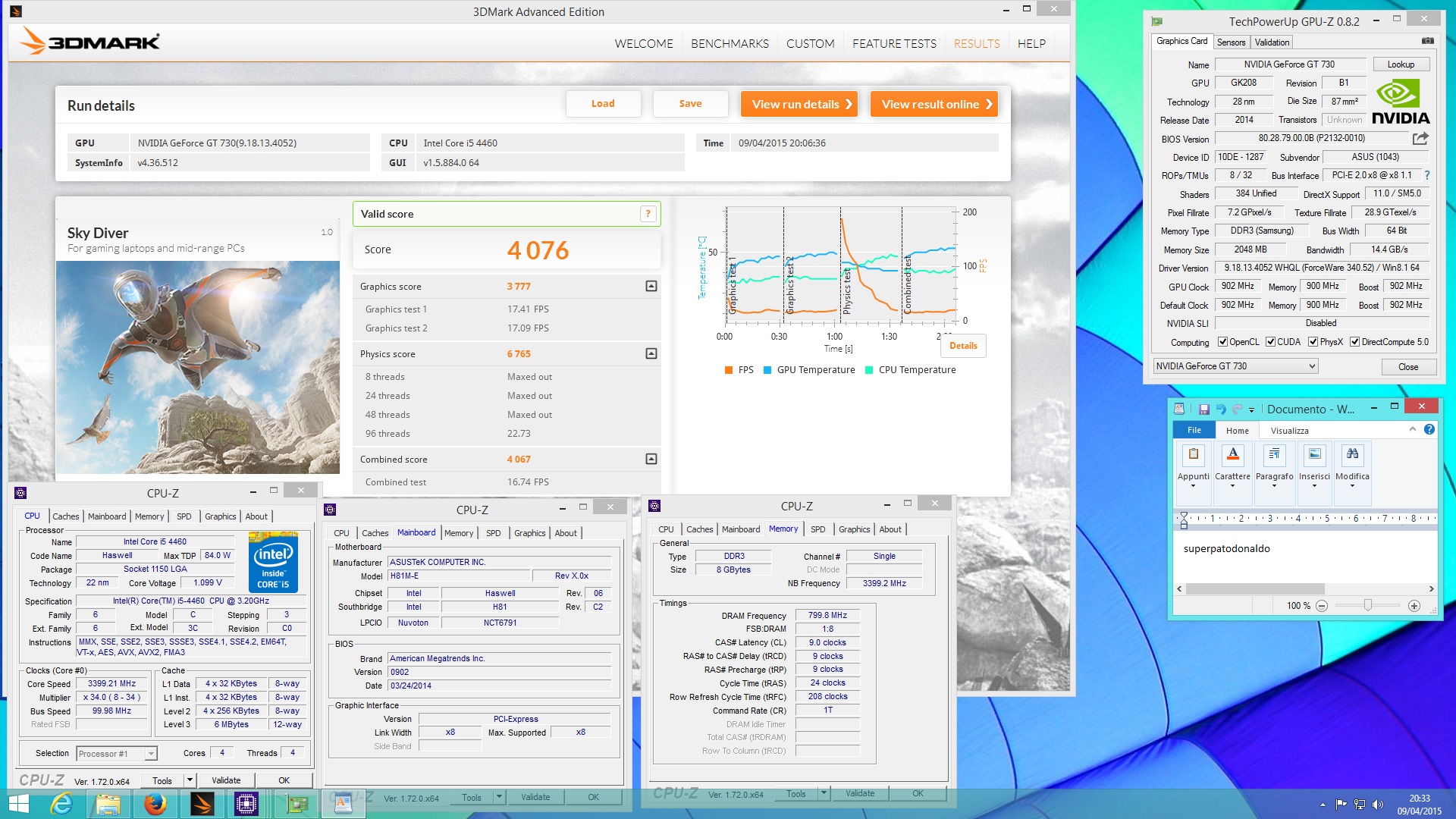This screenshot has width=1456, height=819.
Task: Launch Internet Explorer from the taskbar
Action: 61,804
